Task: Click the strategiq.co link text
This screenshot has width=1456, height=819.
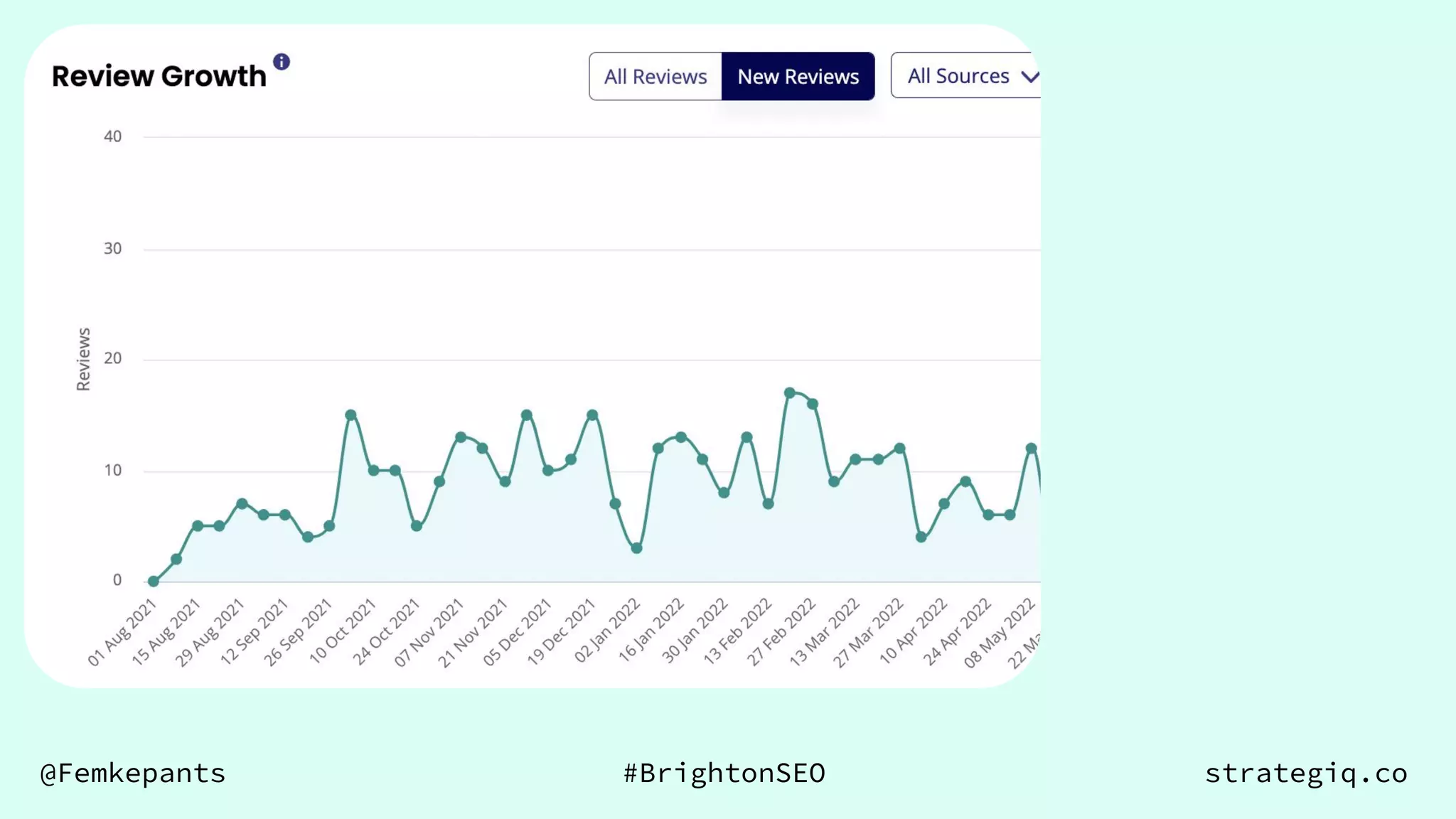Action: pos(1305,773)
